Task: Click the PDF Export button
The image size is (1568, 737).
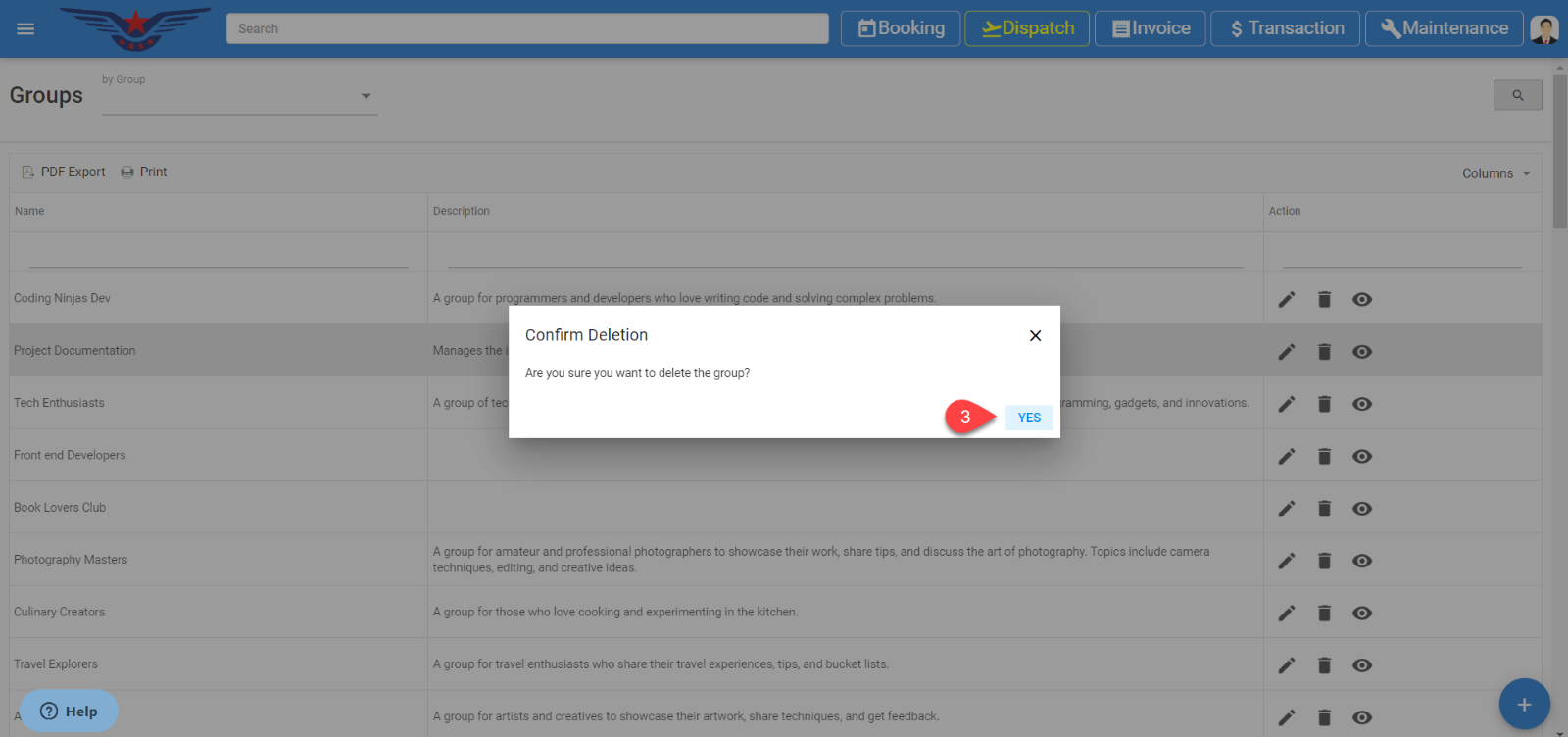Action: click(64, 172)
